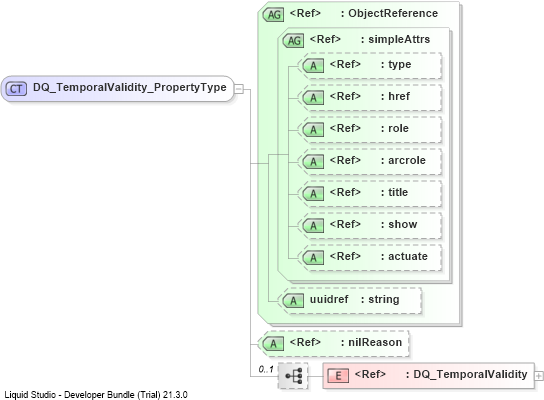Select the ': arcrole' attribute text
This screenshot has width=544, height=400.
click(x=403, y=160)
